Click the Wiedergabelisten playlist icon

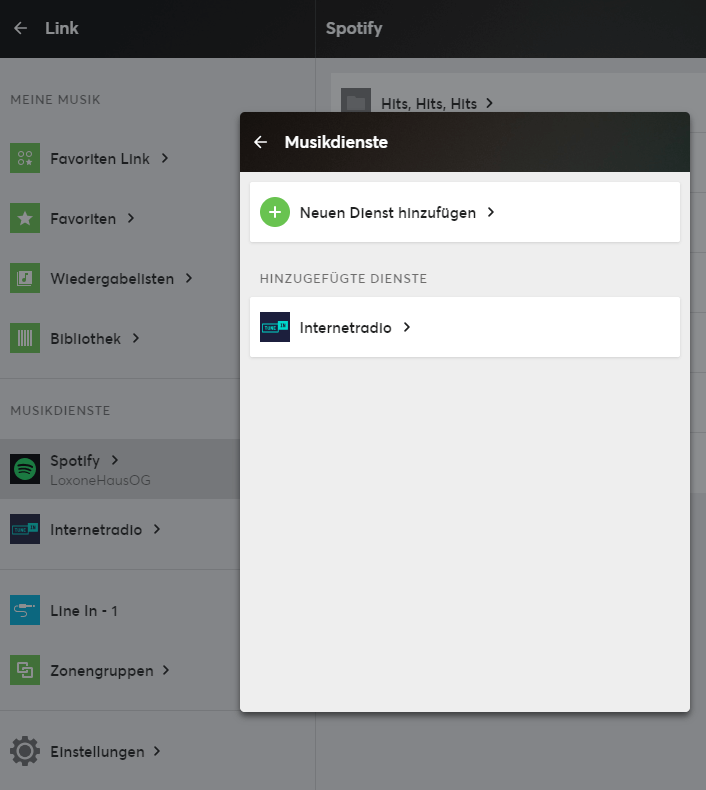tap(25, 278)
